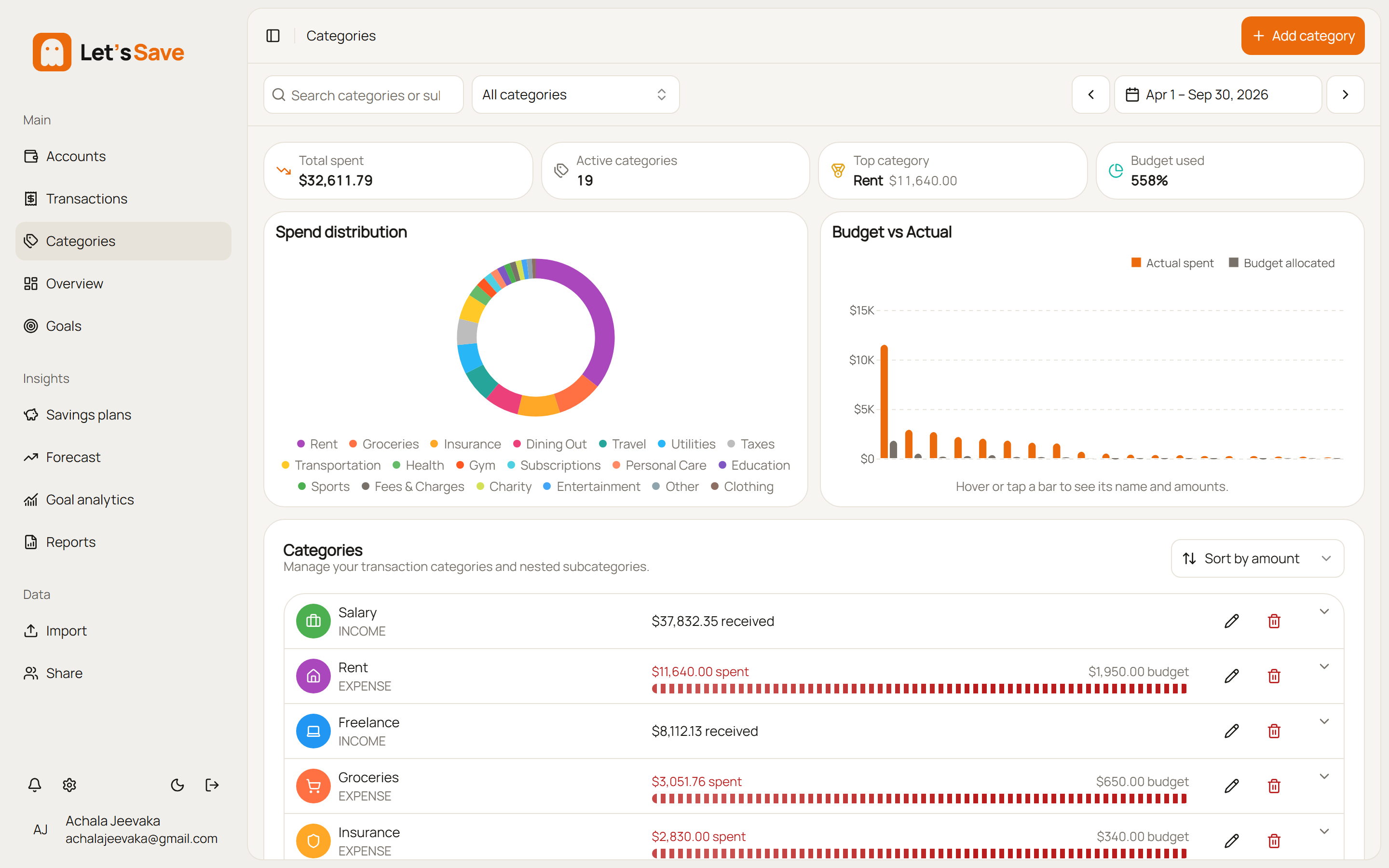Viewport: 1389px width, 868px height.
Task: Delete the Groceries category
Action: pyautogui.click(x=1274, y=786)
